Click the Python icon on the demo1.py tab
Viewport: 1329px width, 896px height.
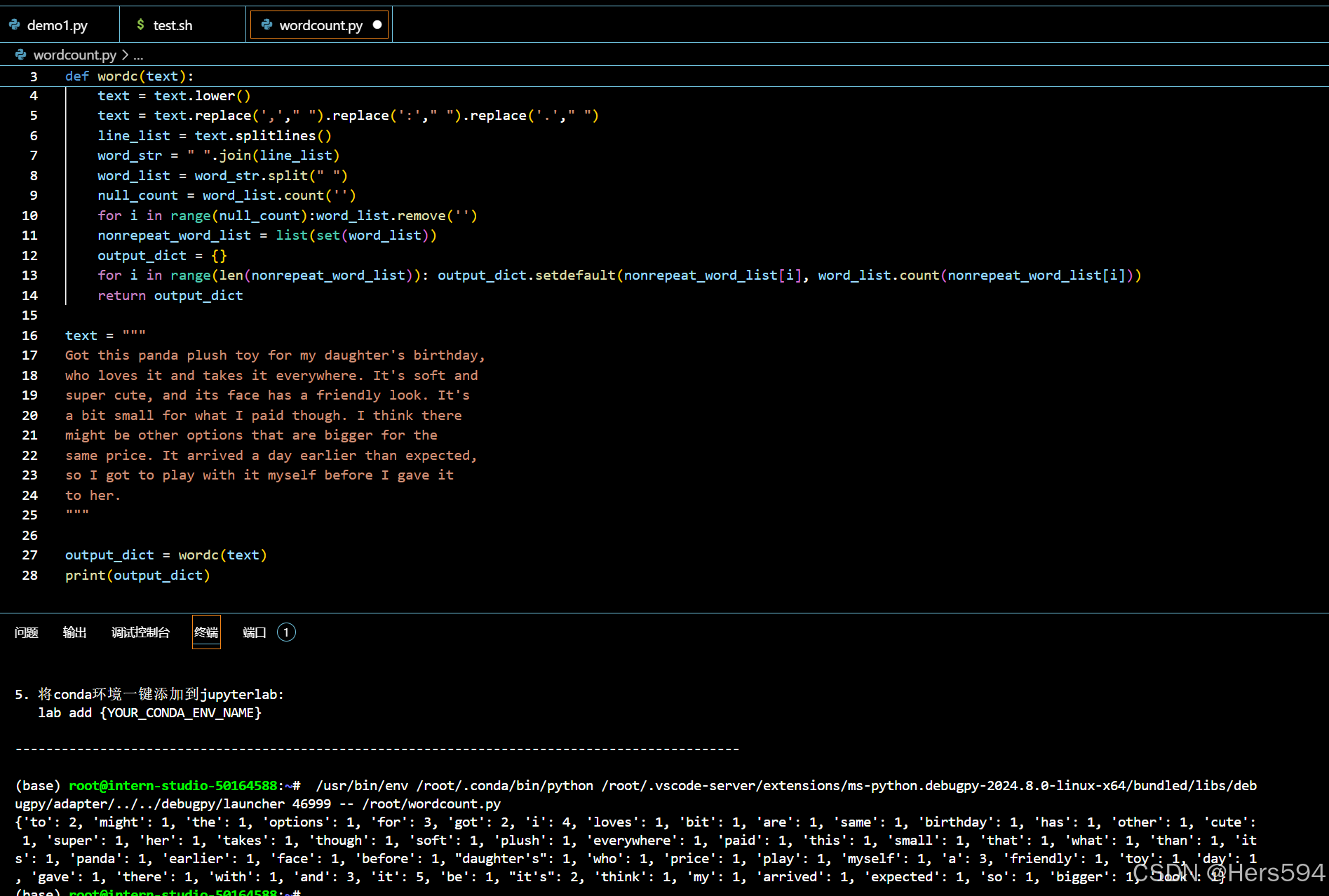[15, 24]
